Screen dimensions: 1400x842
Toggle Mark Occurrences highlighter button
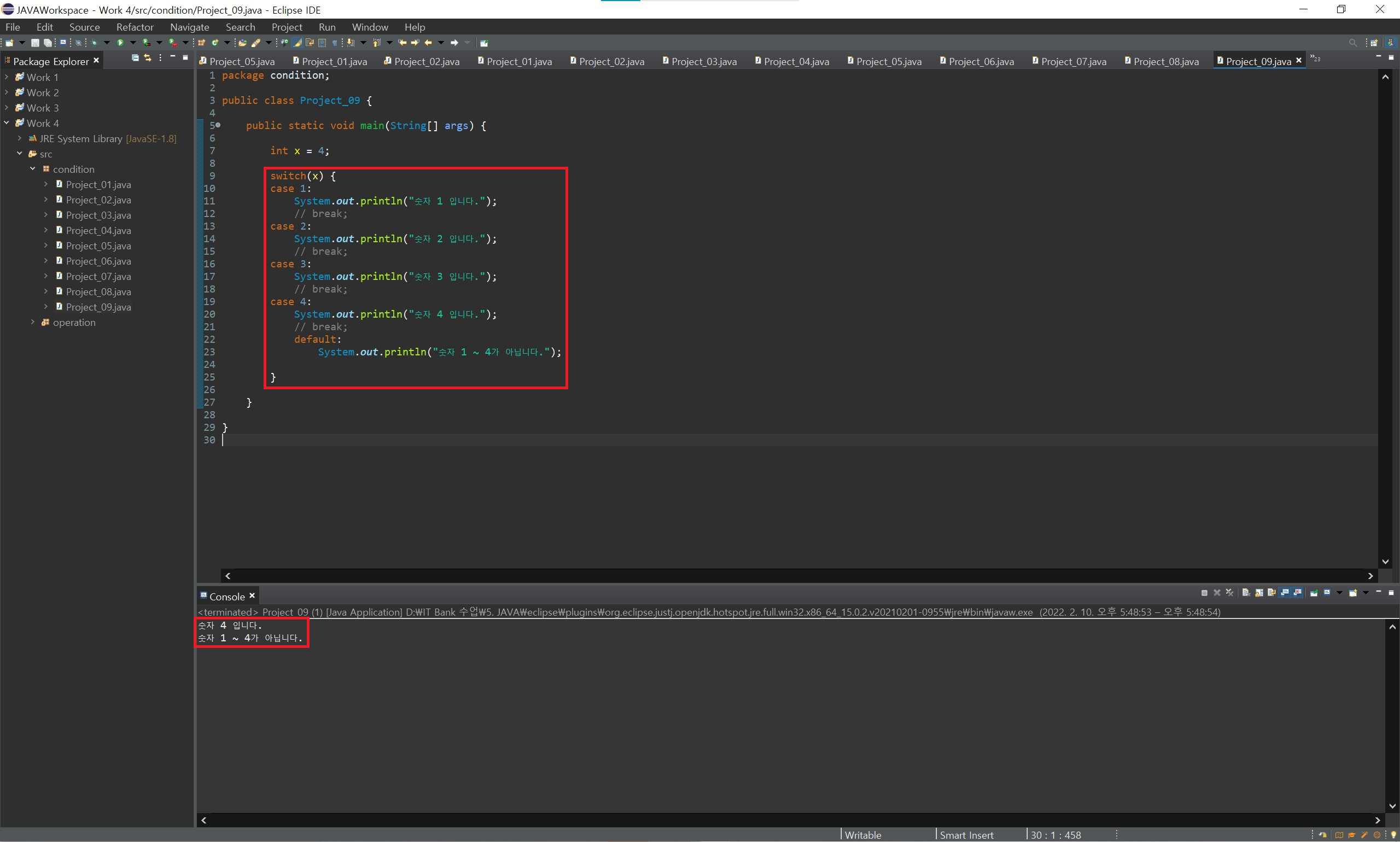pos(297,43)
